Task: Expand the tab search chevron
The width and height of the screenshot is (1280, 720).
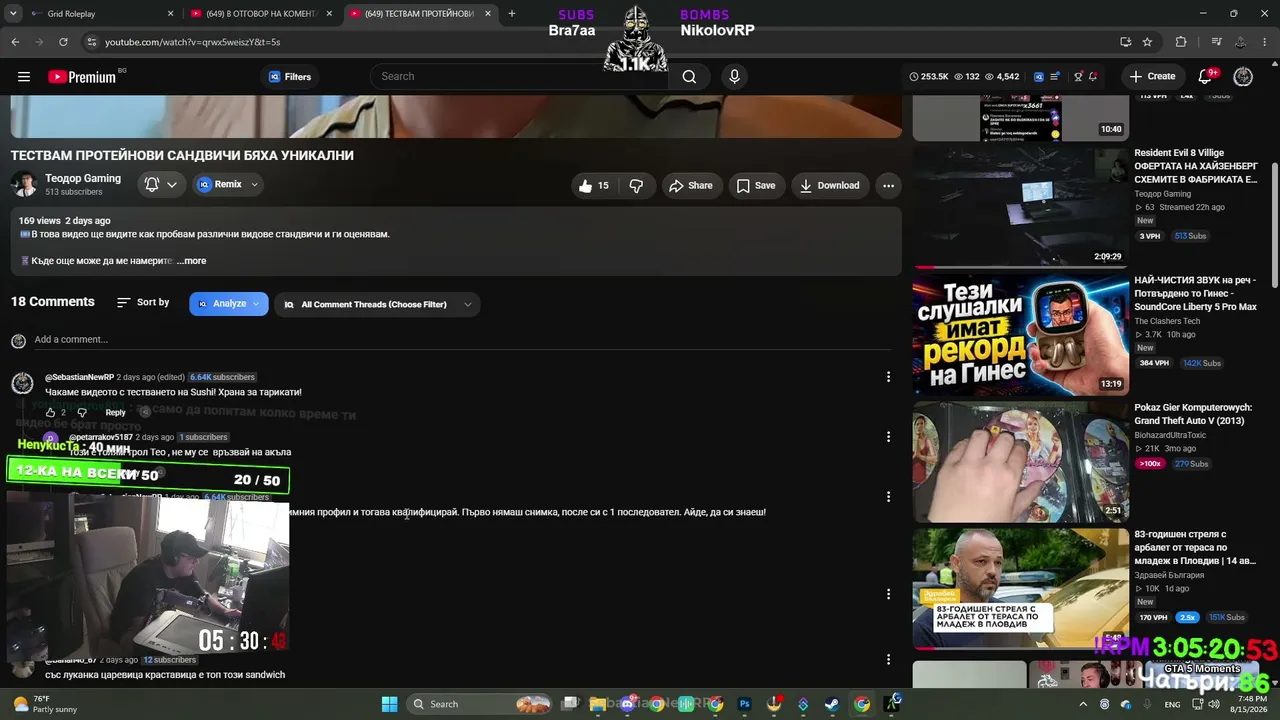Action: 12,14
